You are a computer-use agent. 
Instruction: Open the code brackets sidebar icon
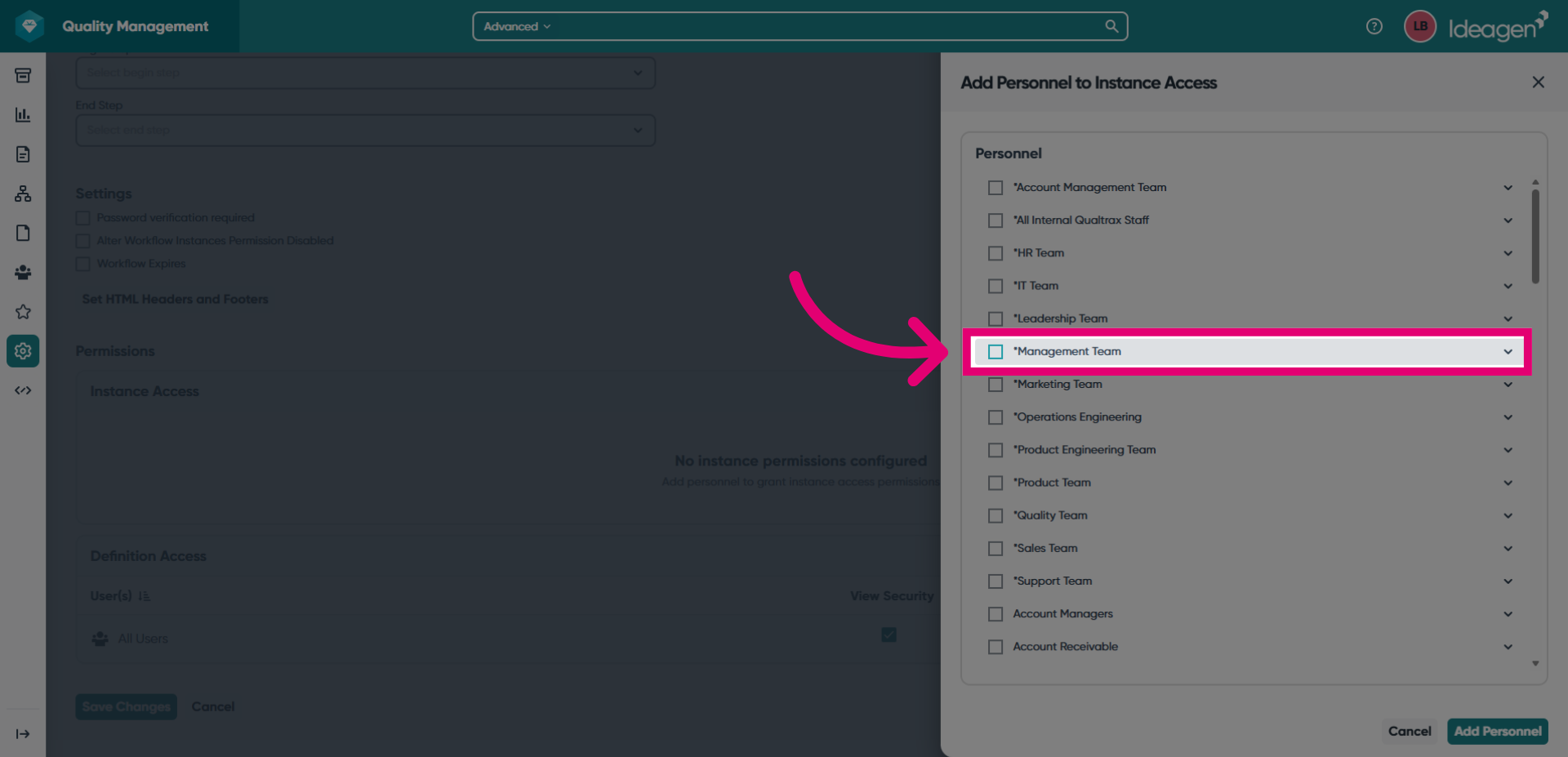tap(23, 390)
